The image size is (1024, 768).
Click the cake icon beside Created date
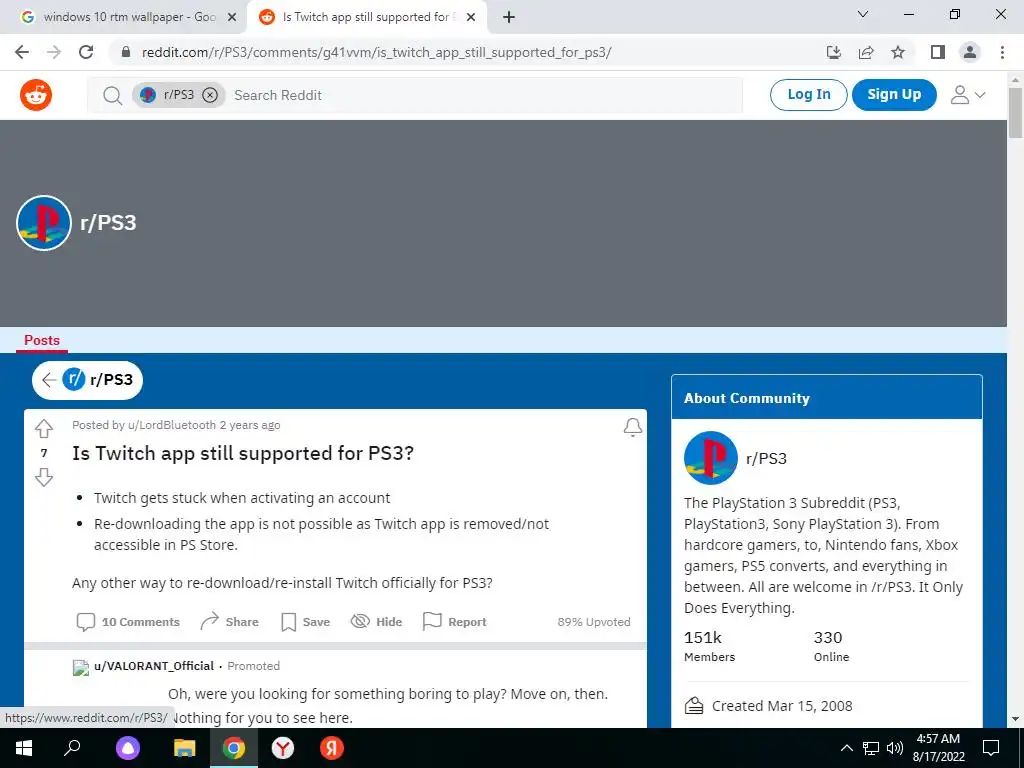[x=694, y=706]
